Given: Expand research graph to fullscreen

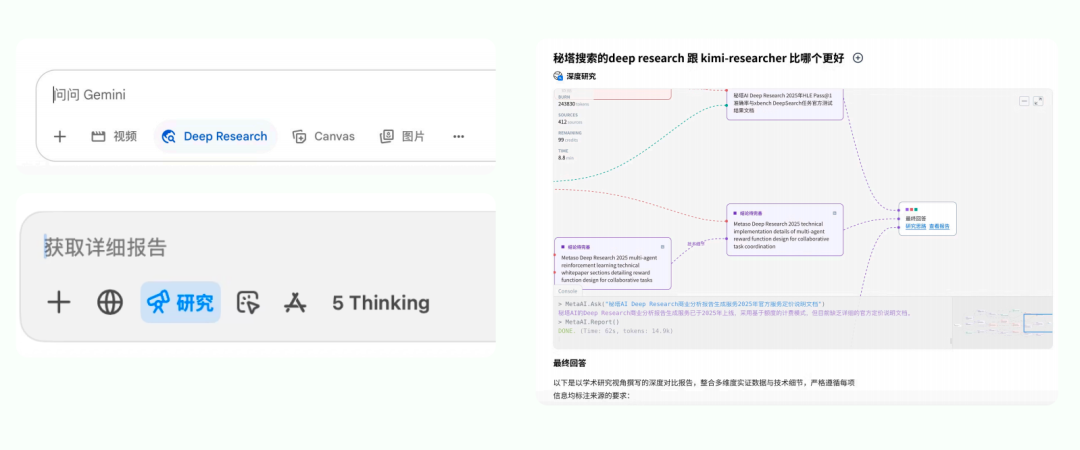Looking at the screenshot, I should coord(1038,101).
